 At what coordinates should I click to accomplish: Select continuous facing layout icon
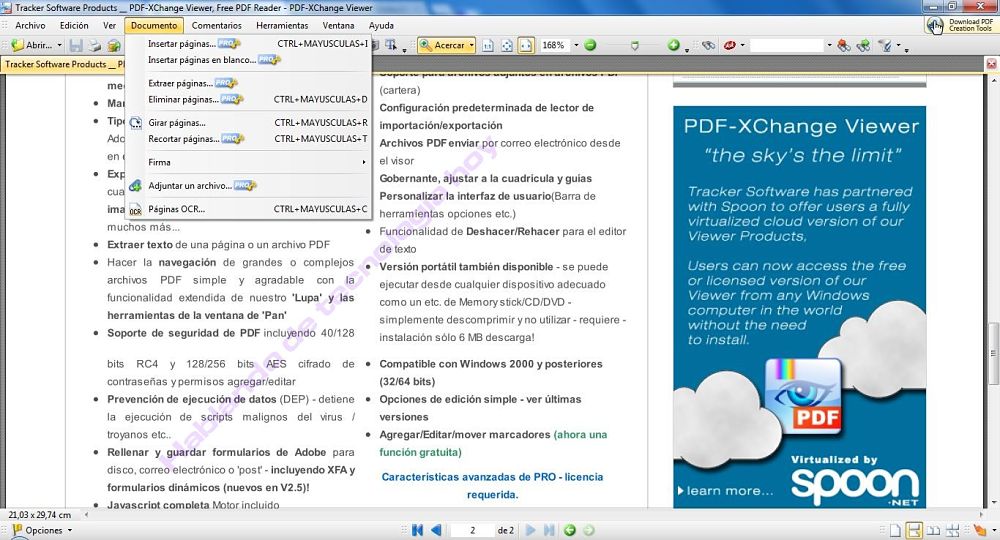coord(953,530)
